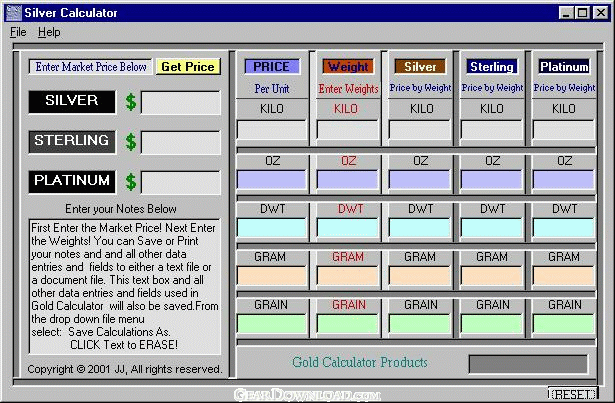Click the navy Sterling column header
Screen dimensions: 615x403
click(x=492, y=66)
